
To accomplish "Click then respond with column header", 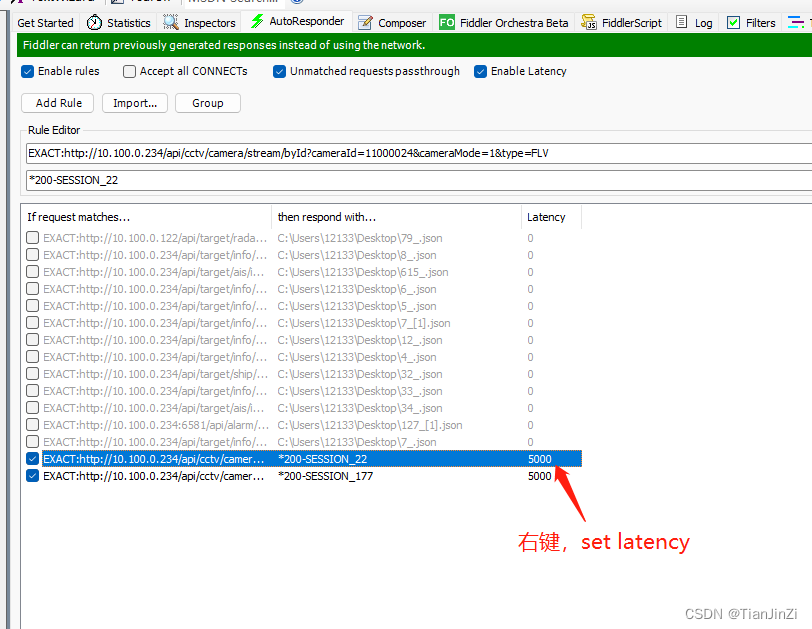I will pyautogui.click(x=396, y=217).
